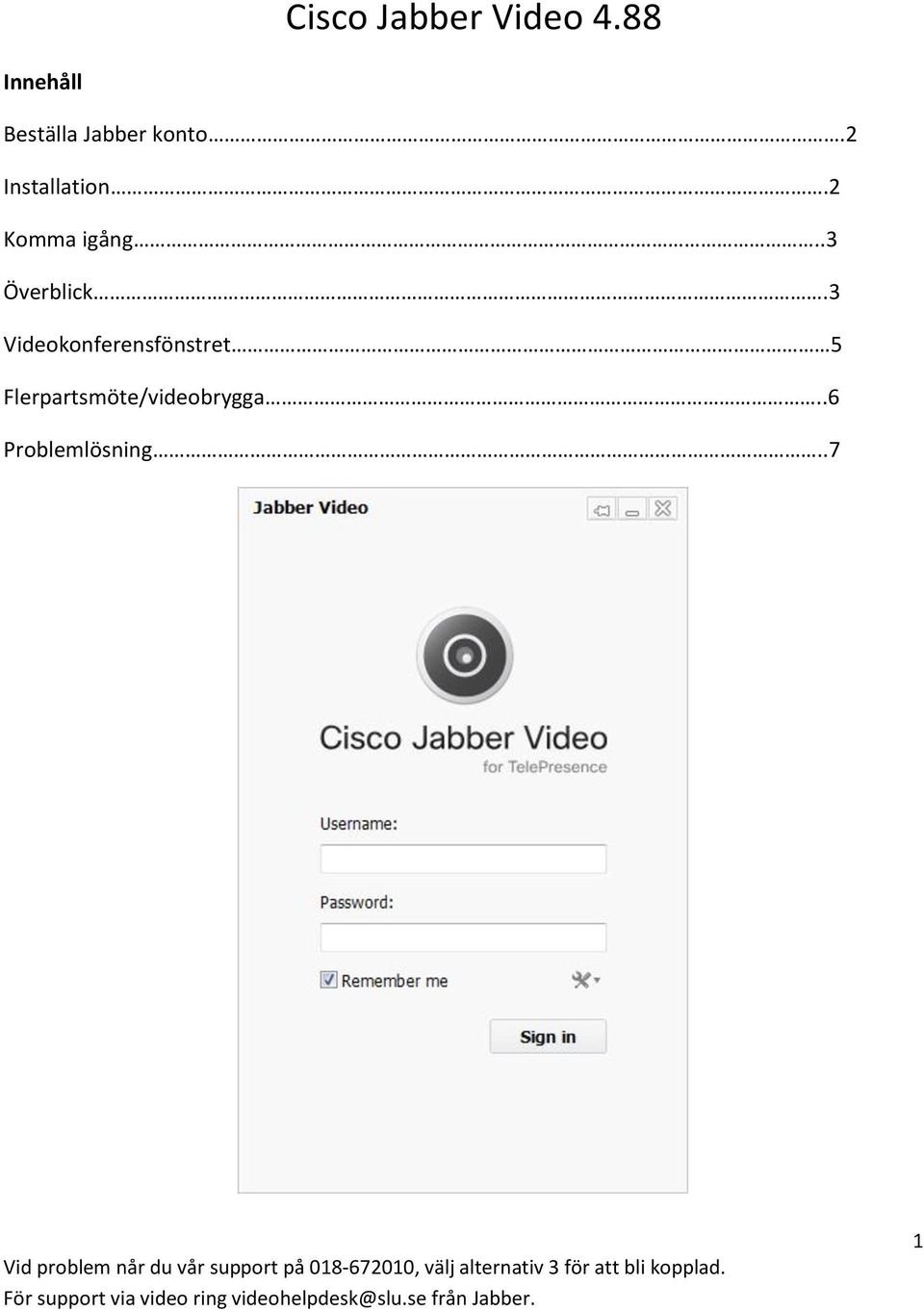
Task: Jump to the 'Komma igång' section entry
Action: 421,239
